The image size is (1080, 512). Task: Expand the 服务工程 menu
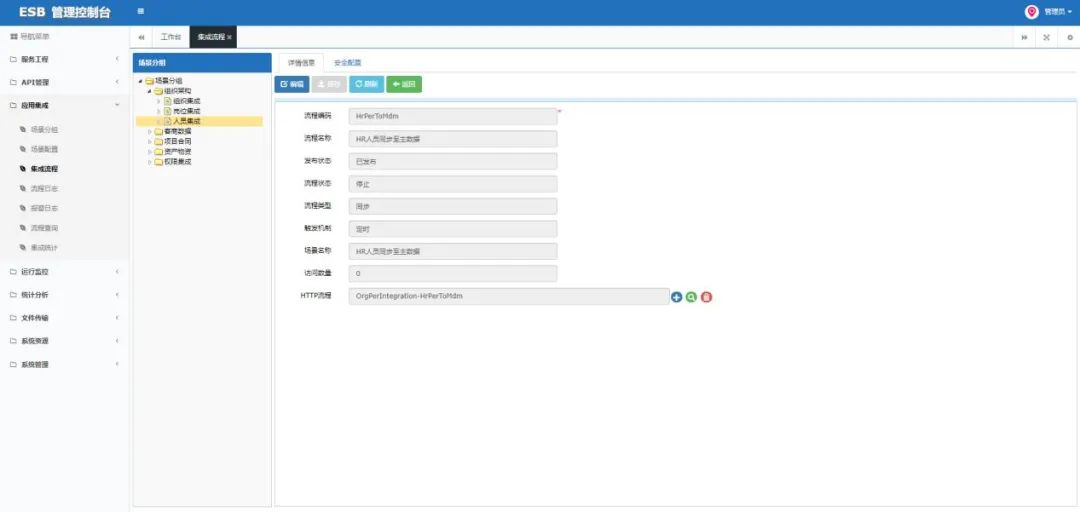[x=65, y=59]
